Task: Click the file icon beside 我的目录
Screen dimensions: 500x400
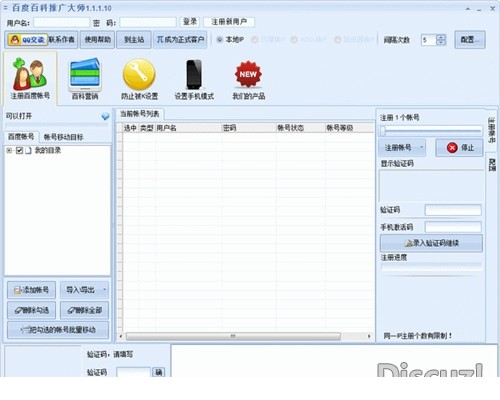Action: (28, 151)
